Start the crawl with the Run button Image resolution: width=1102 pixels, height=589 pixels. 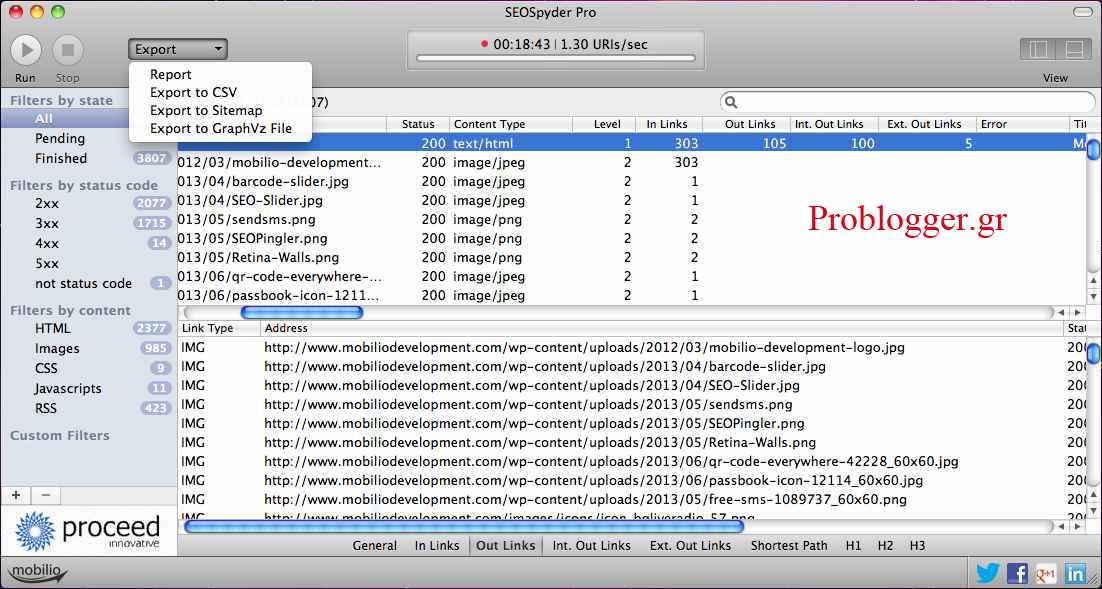point(26,50)
